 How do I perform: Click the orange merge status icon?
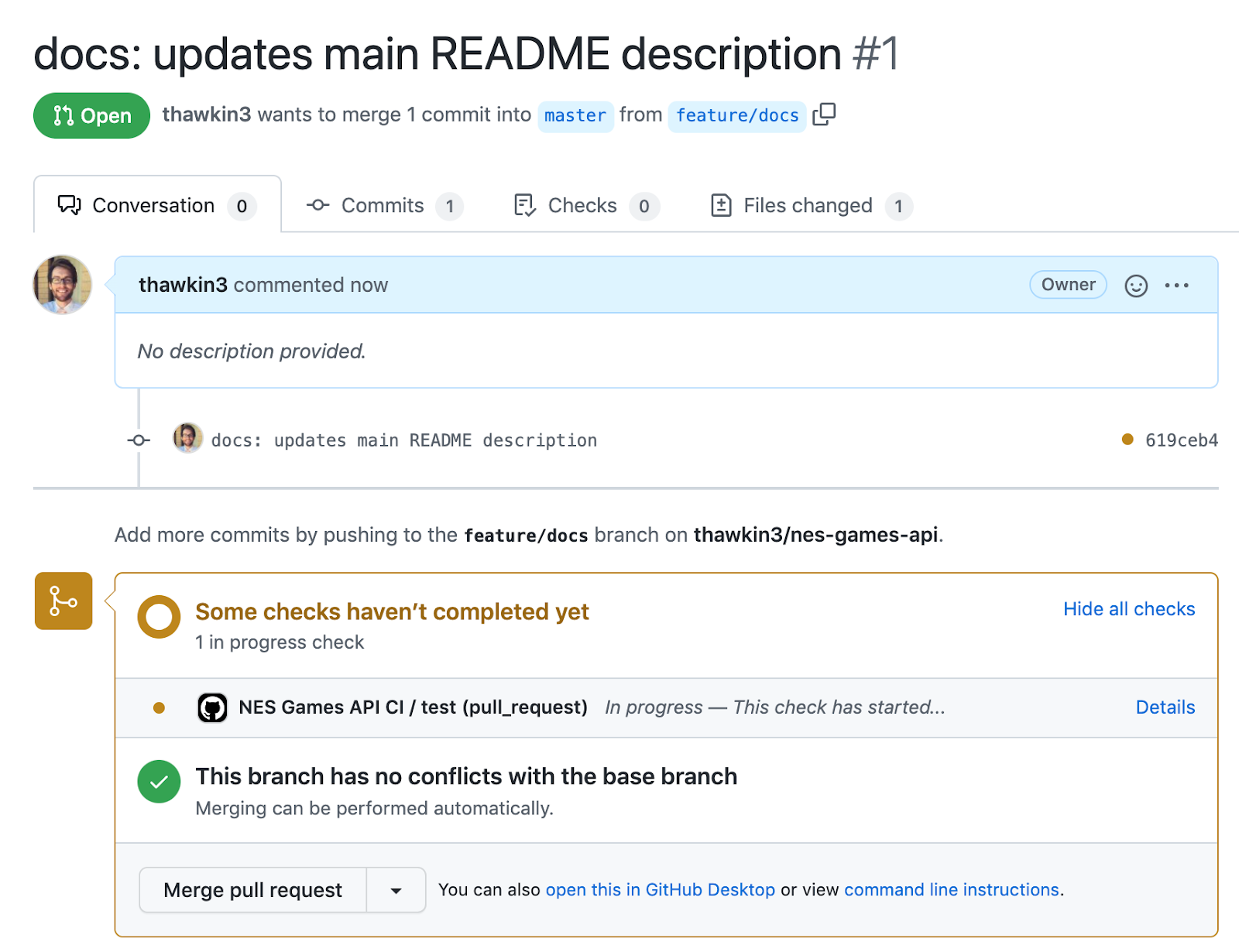pyautogui.click(x=63, y=601)
